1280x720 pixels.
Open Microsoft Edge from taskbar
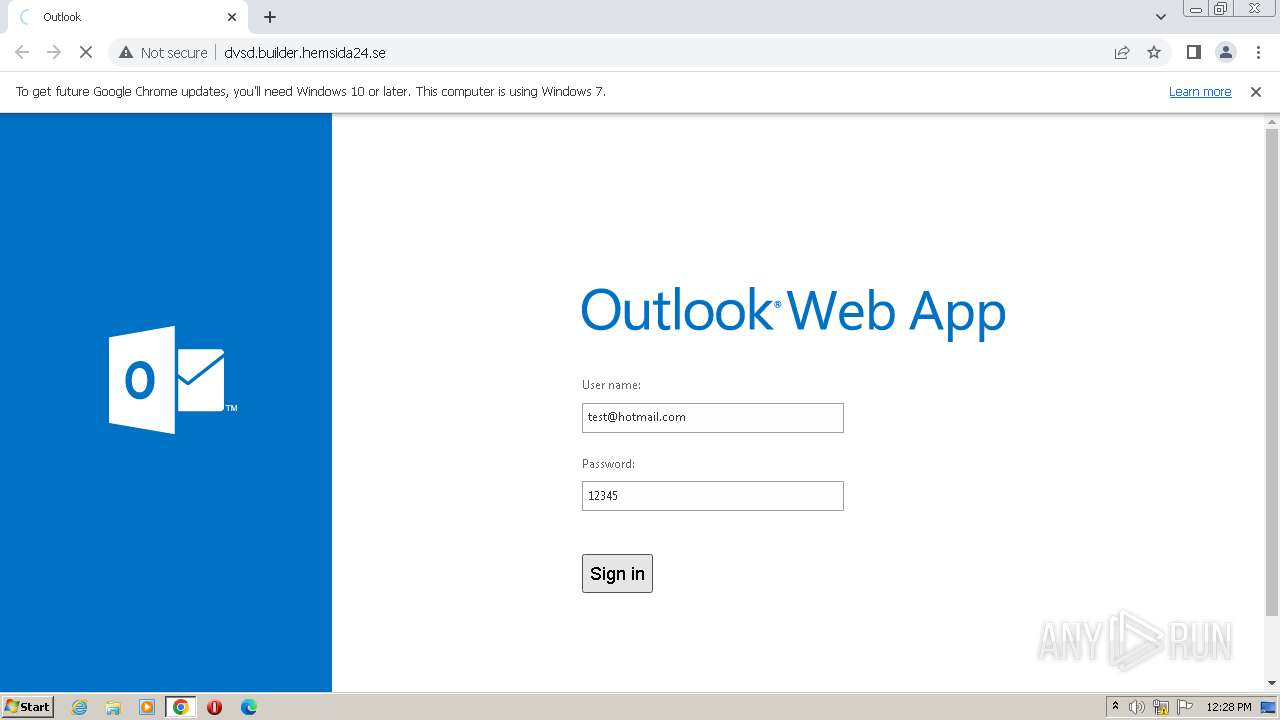click(x=248, y=707)
